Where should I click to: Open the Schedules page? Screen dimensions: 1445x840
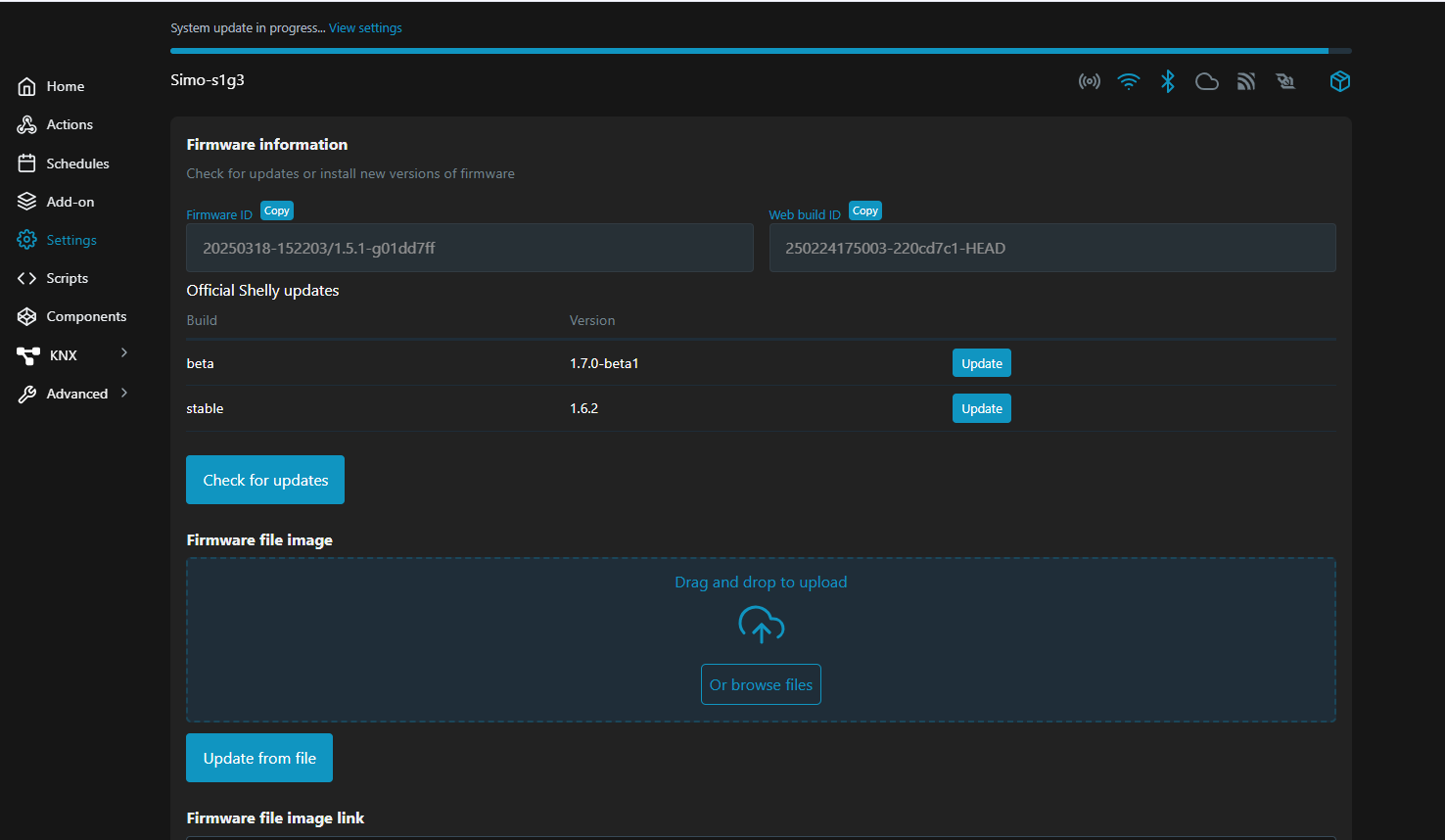point(77,163)
